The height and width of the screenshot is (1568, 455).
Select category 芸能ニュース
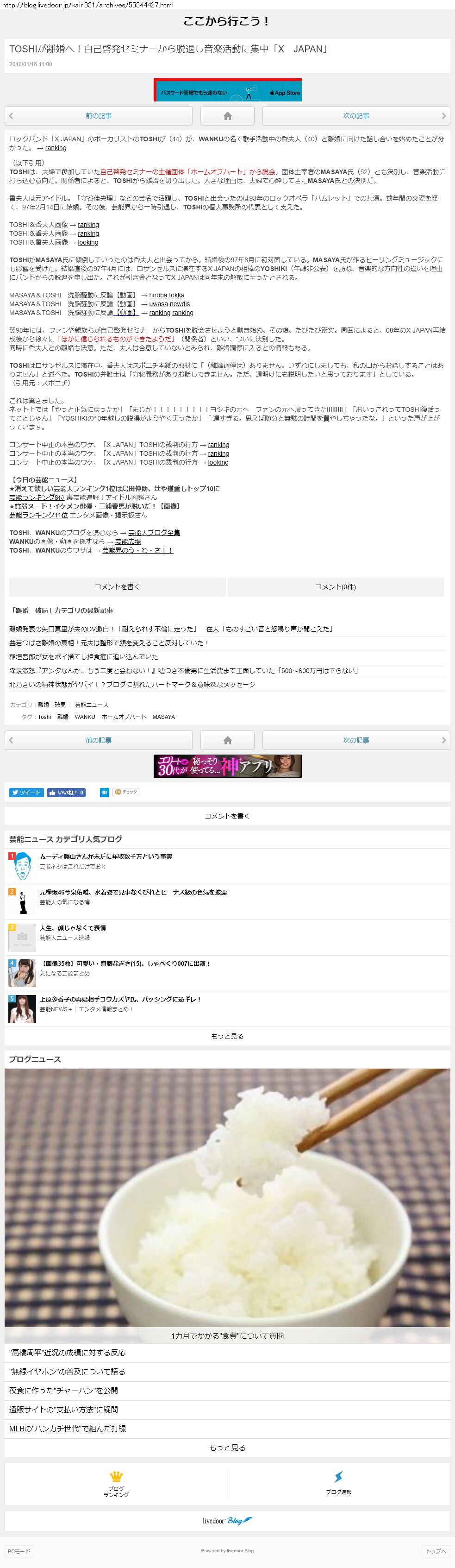91,705
